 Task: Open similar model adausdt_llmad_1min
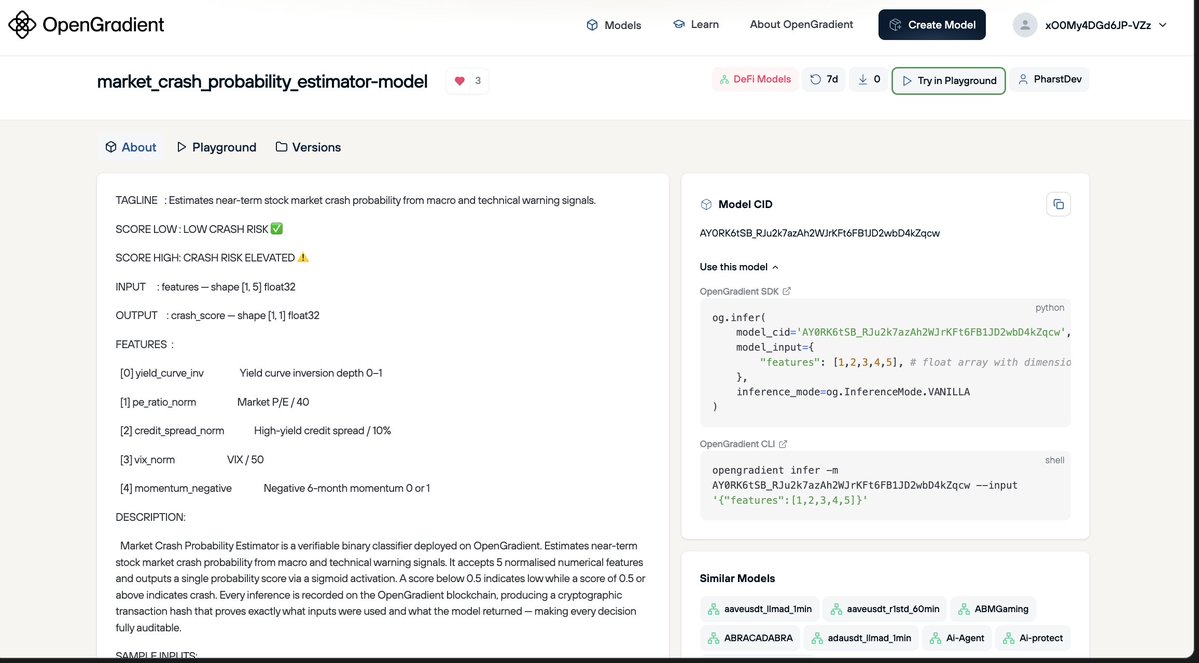click(861, 638)
